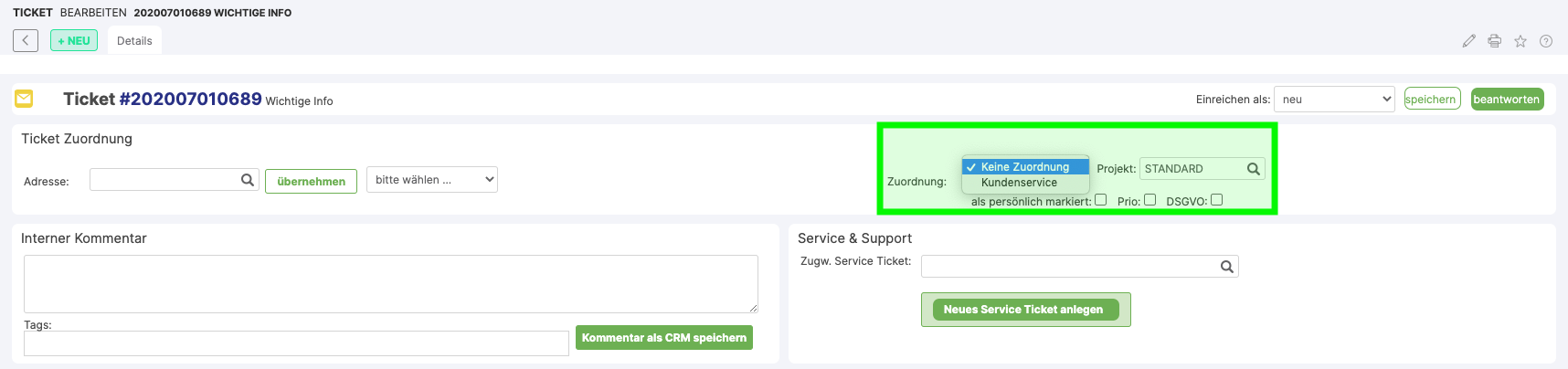Choose 'Keine Zuordnung' option

coord(1024,167)
